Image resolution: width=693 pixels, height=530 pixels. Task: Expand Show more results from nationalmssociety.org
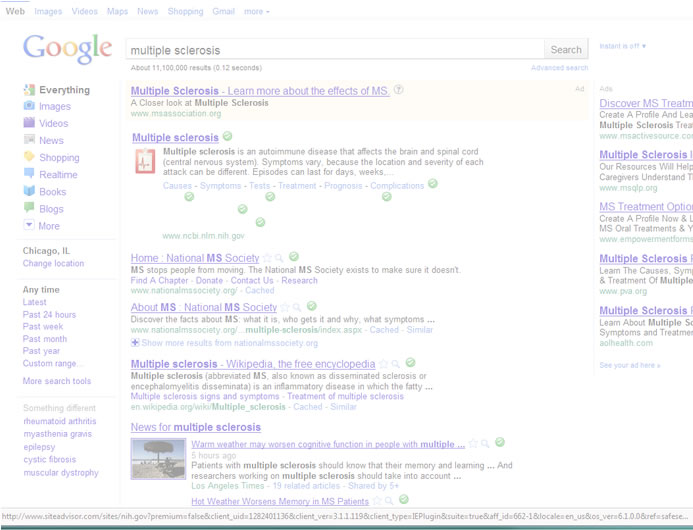tap(224, 343)
